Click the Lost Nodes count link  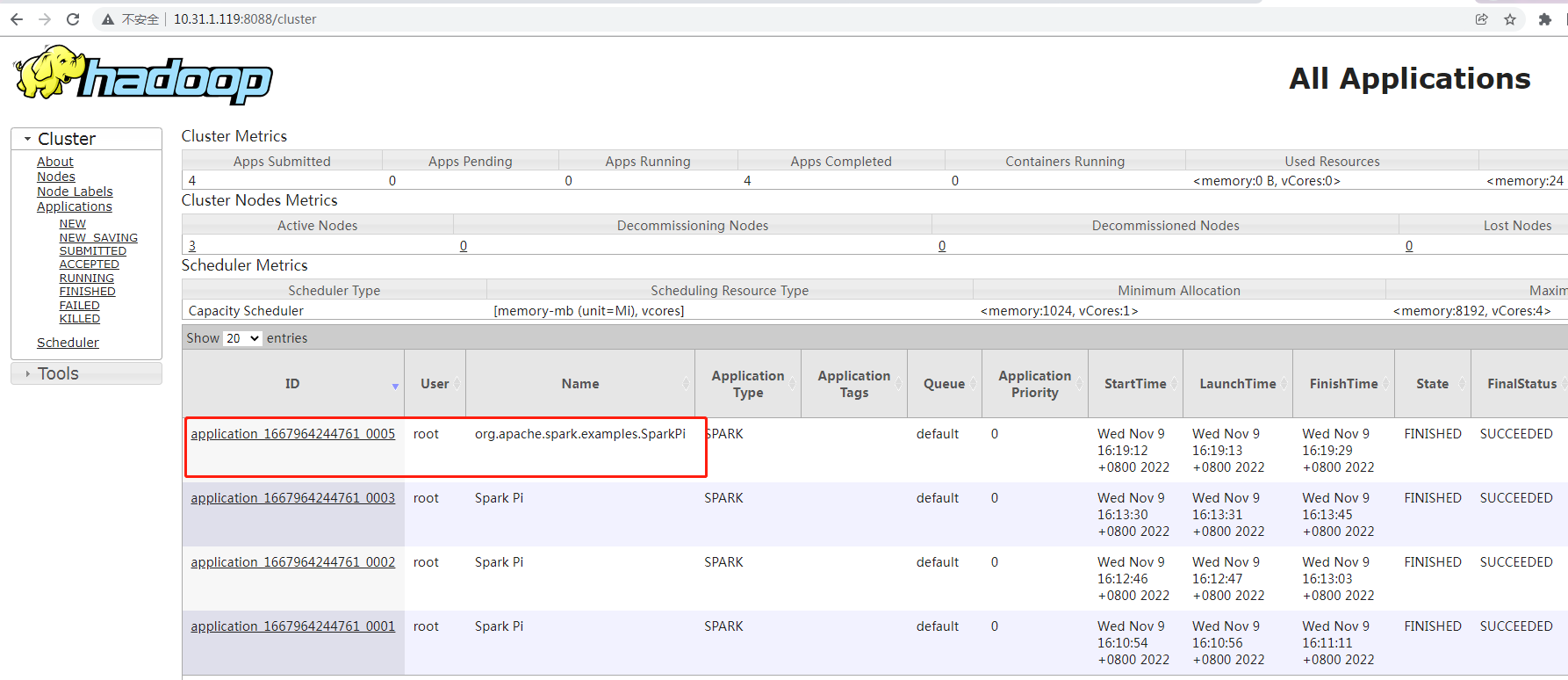(x=1409, y=246)
